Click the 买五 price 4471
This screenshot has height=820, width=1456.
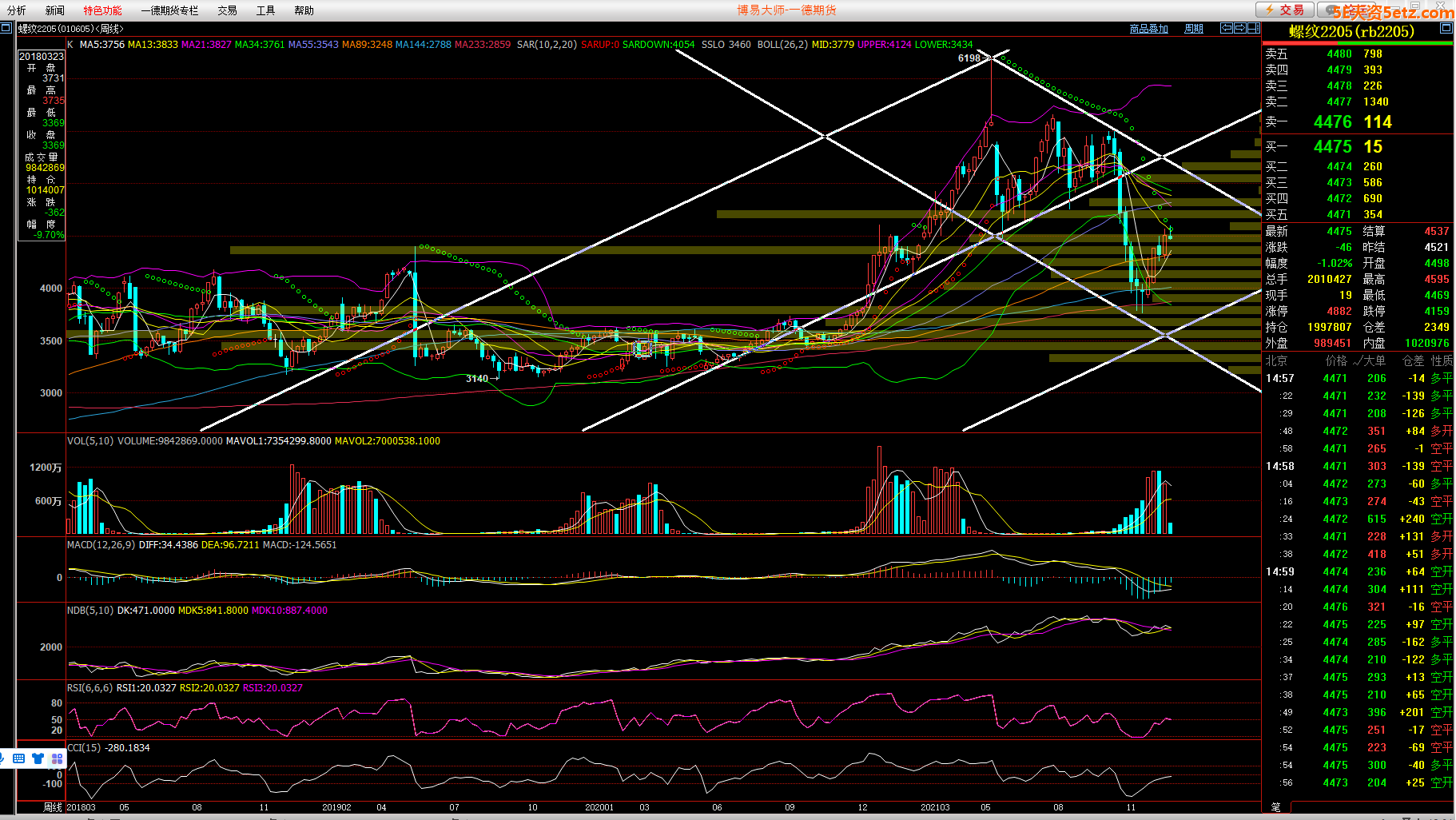coord(1339,214)
